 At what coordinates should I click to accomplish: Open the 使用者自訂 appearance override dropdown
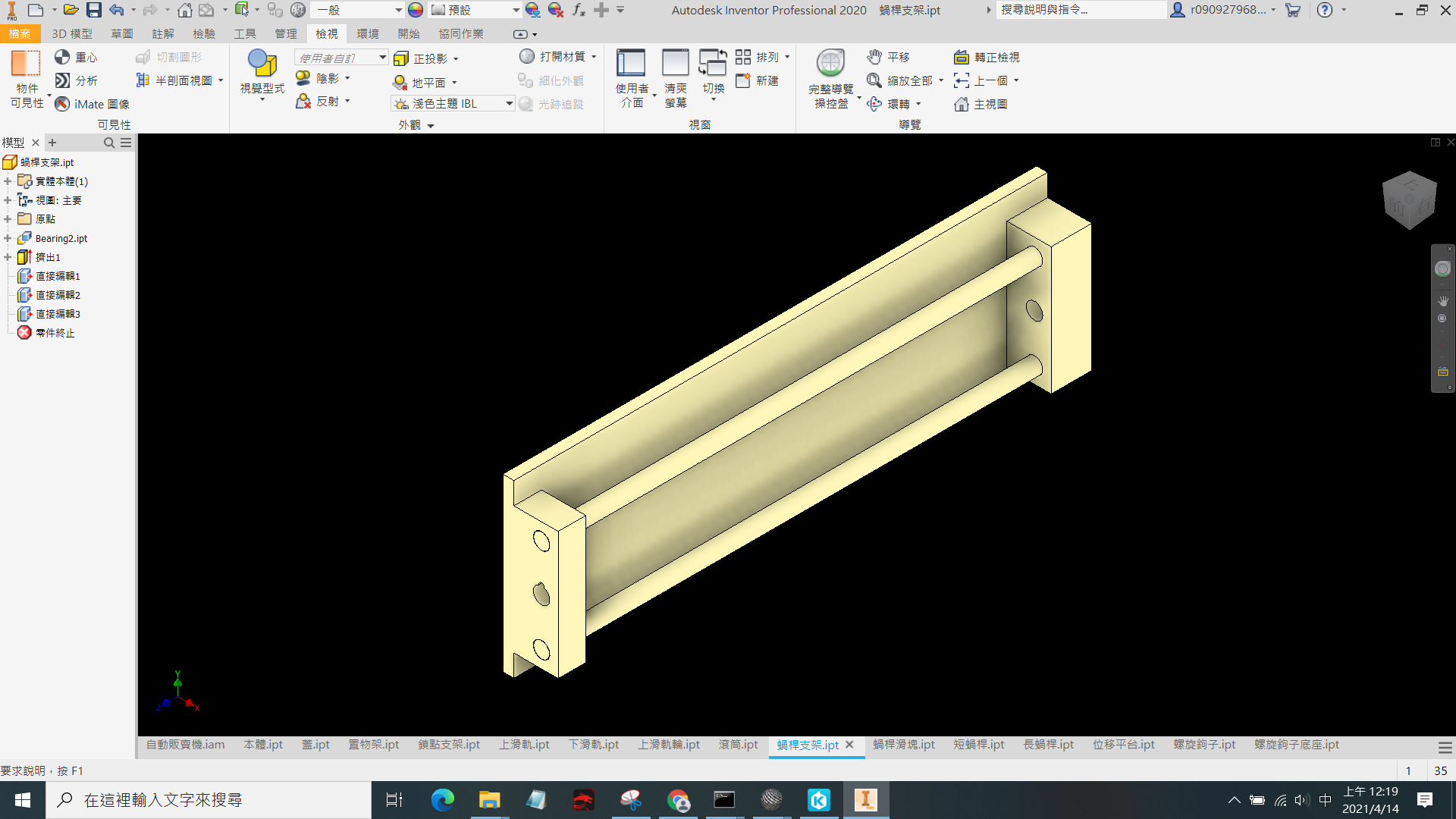[382, 58]
